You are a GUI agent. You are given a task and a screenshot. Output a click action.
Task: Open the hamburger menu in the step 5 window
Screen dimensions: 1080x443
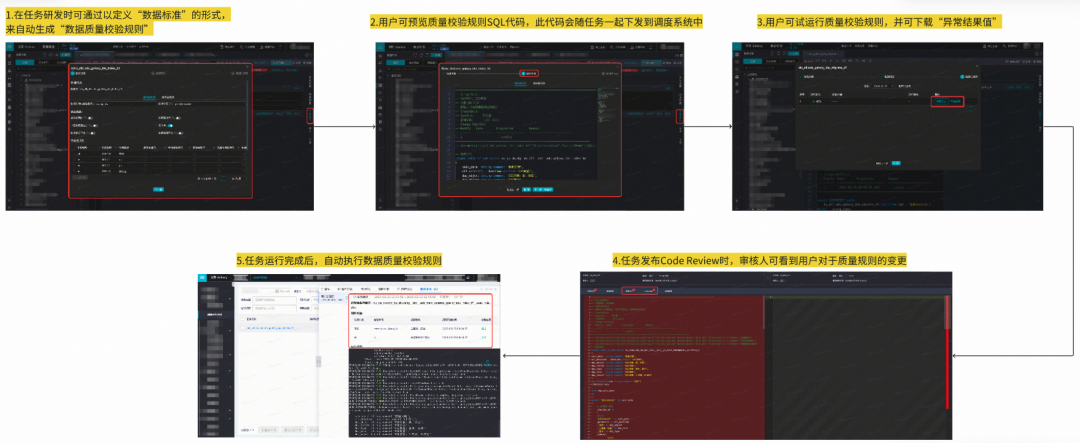coord(202,278)
